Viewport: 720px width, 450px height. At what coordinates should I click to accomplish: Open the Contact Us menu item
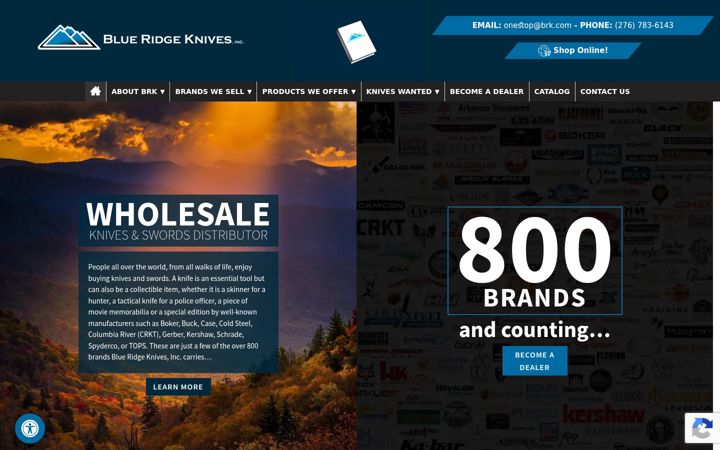[x=605, y=91]
